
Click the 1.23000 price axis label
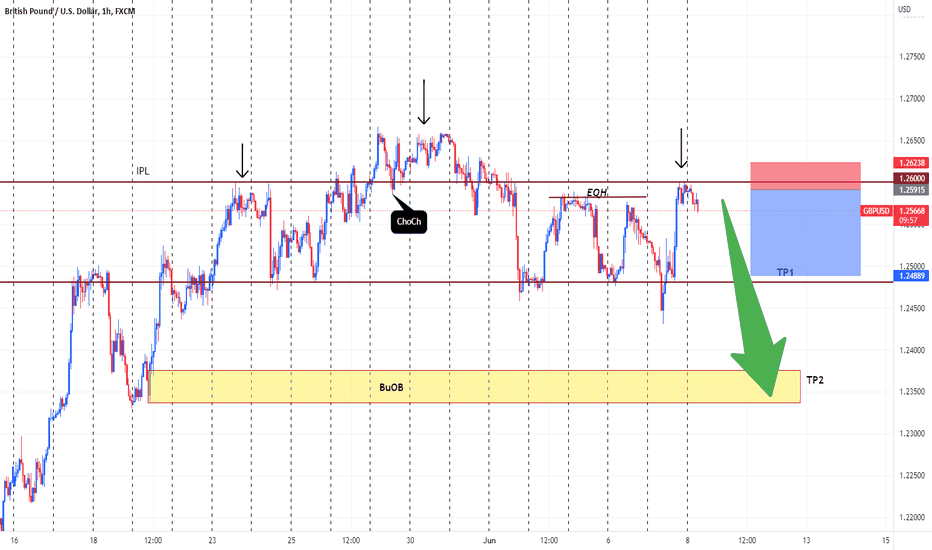coord(912,434)
